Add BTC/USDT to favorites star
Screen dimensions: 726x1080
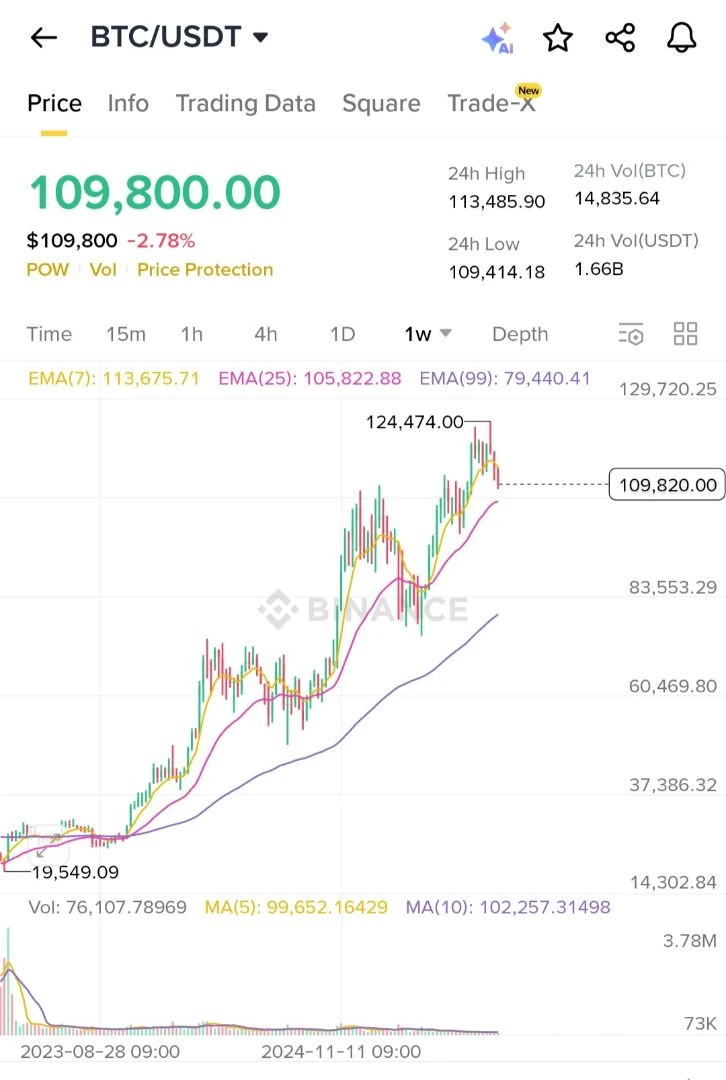pos(558,37)
